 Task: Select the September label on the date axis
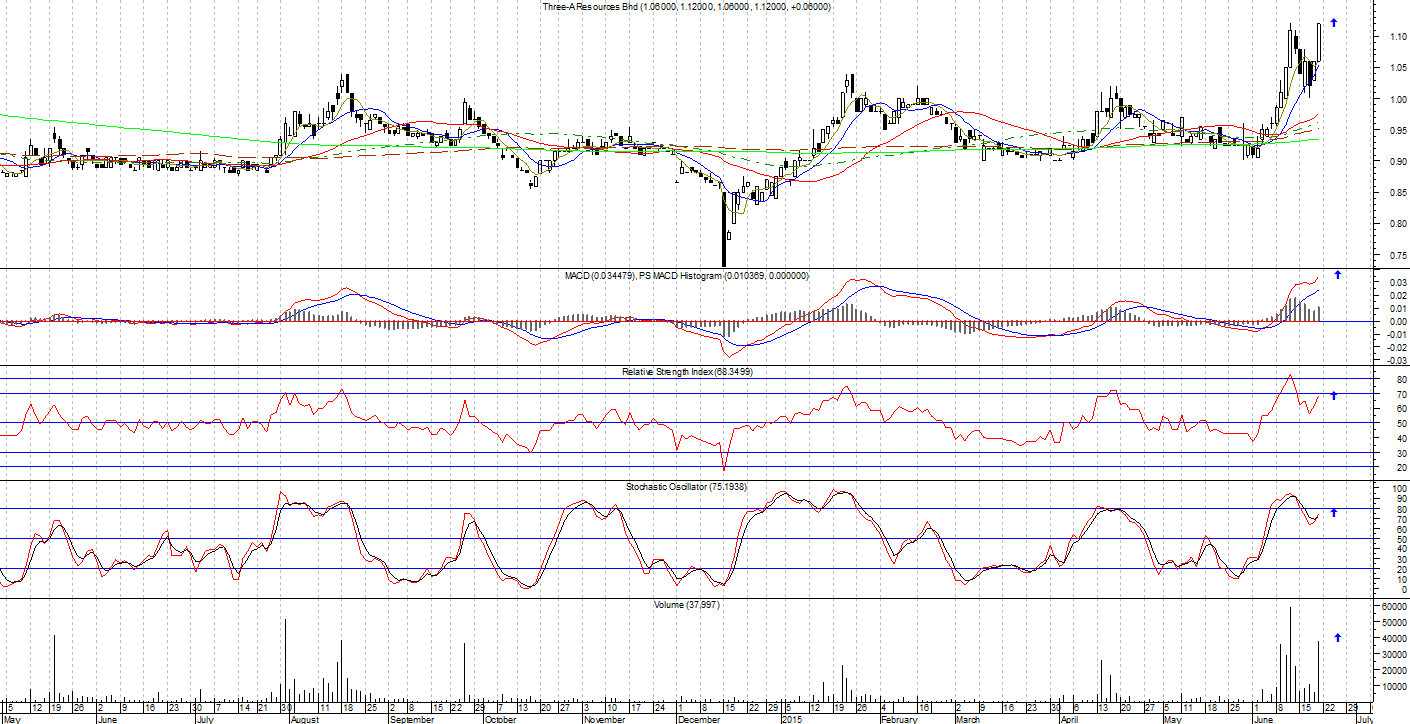(411, 718)
